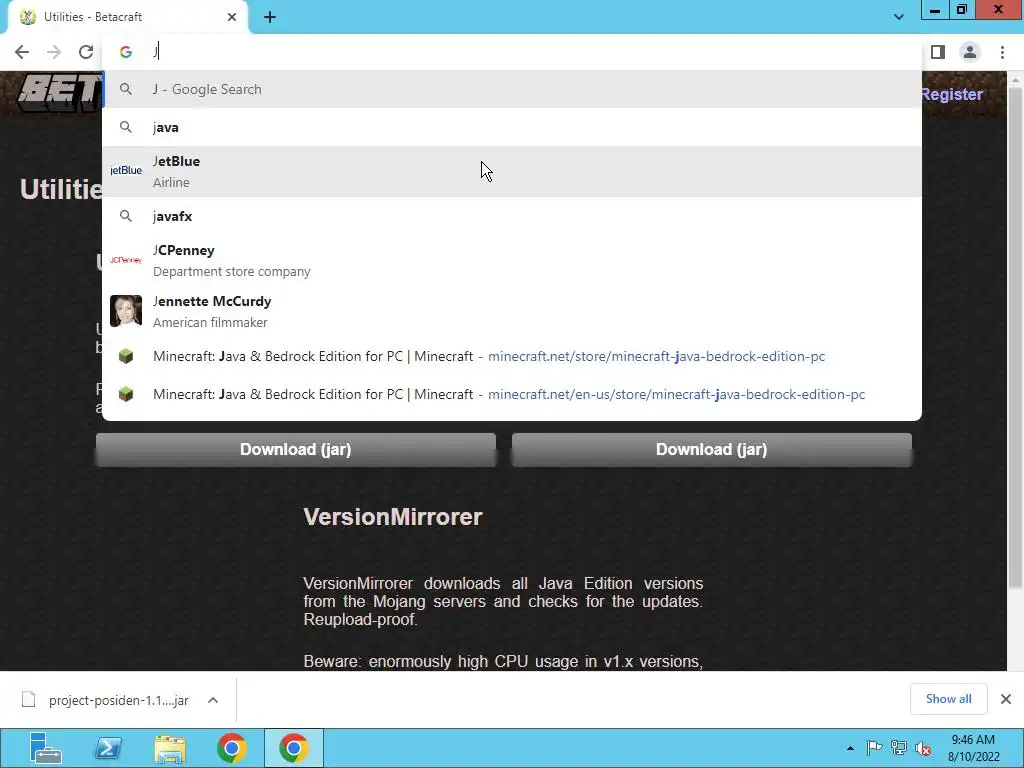Launch PowerShell from taskbar
Screen dimensions: 1024x768
click(x=108, y=748)
